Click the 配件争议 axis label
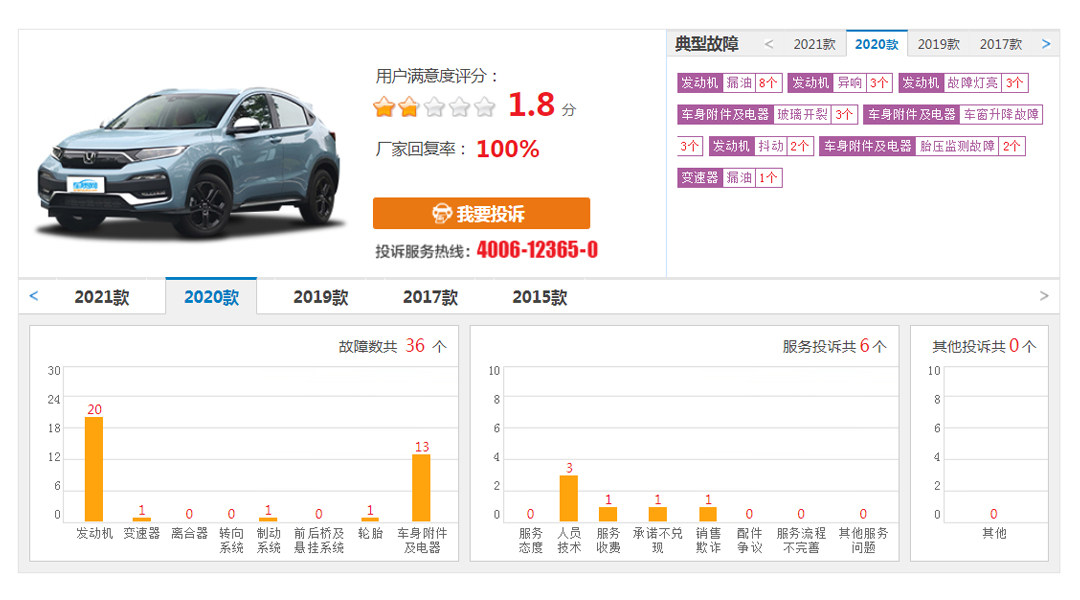 pos(749,540)
